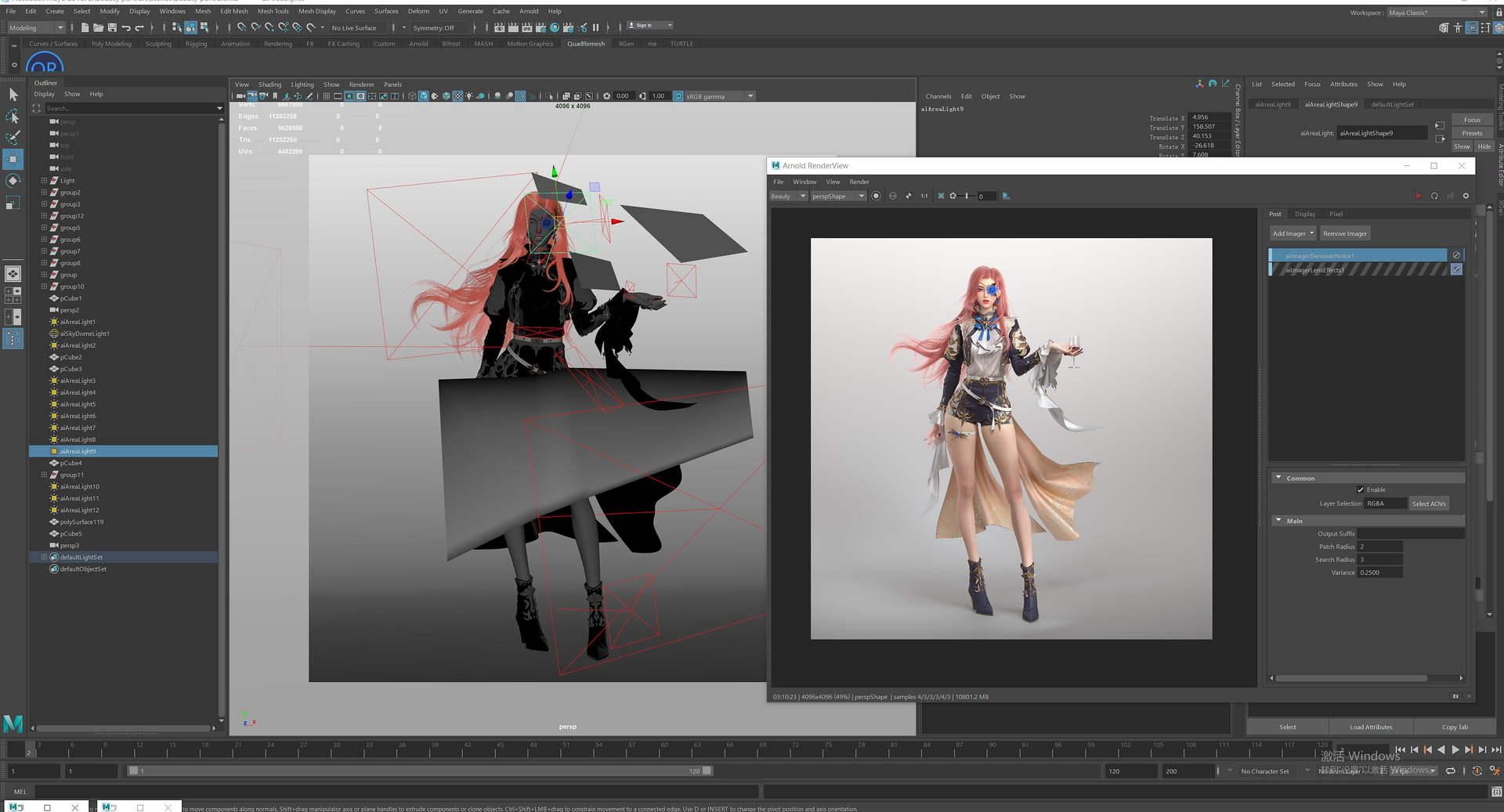Click Pause render icon in status line
The image size is (1504, 812).
coord(595,27)
